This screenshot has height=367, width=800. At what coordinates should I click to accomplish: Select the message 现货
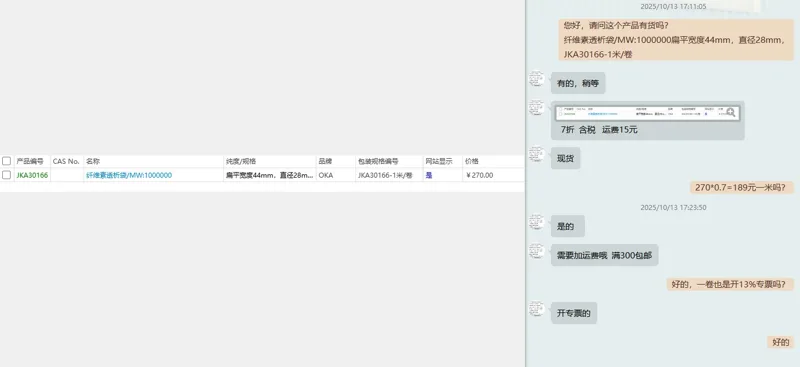tap(565, 159)
